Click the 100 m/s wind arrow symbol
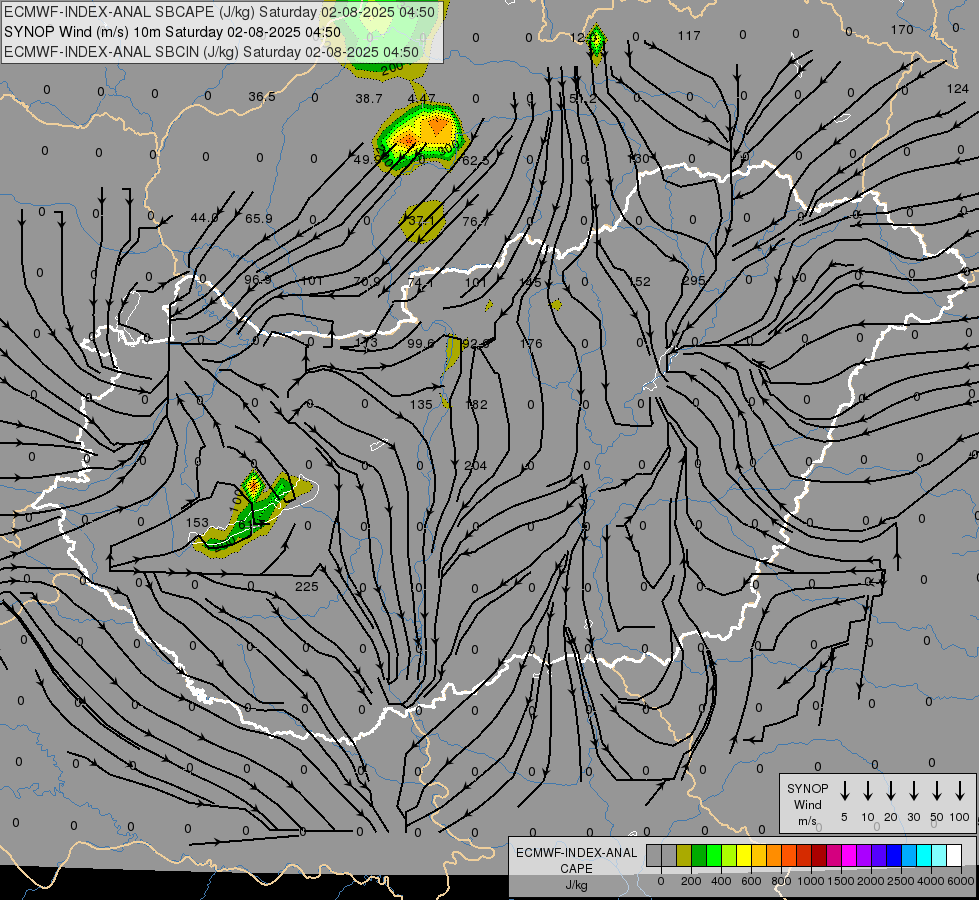This screenshot has width=979, height=900. (x=960, y=791)
